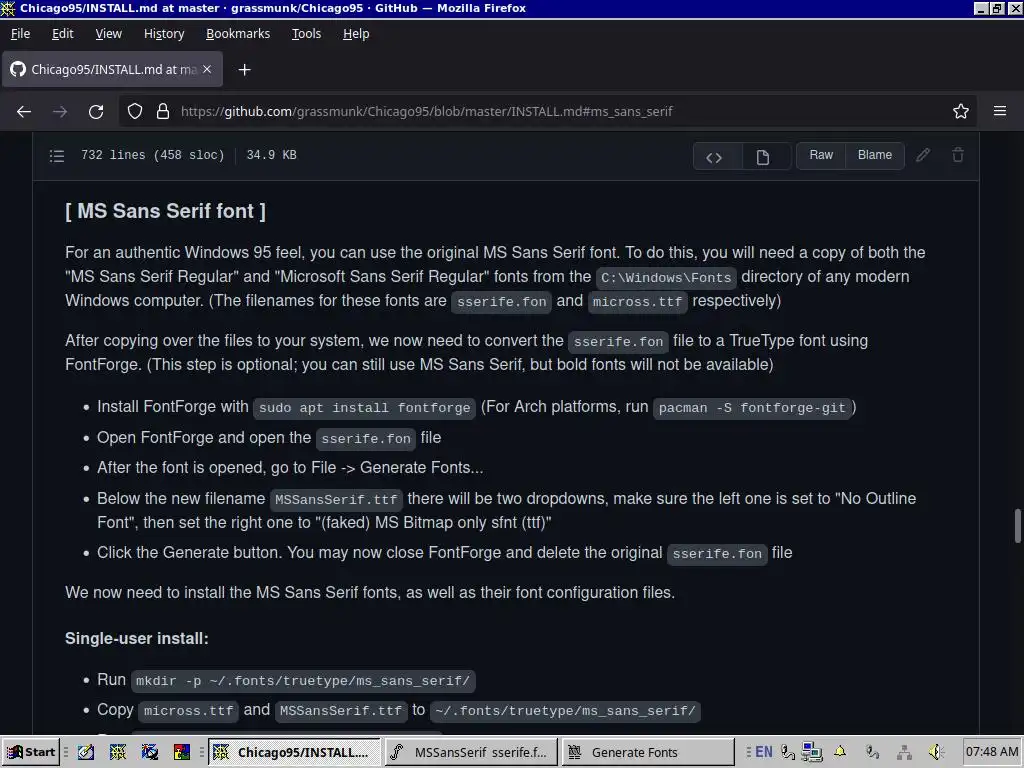The width and height of the screenshot is (1024, 768).
Task: Click the EN keyboard layout indicator
Action: coord(763,752)
